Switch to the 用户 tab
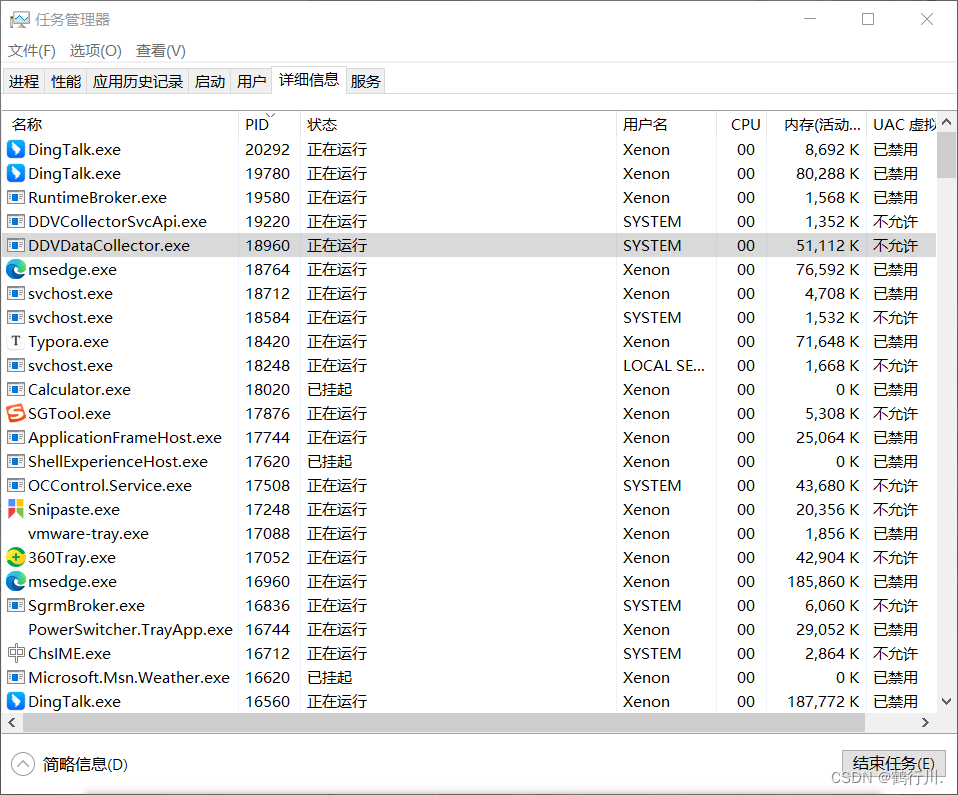The width and height of the screenshot is (958, 795). pos(252,81)
